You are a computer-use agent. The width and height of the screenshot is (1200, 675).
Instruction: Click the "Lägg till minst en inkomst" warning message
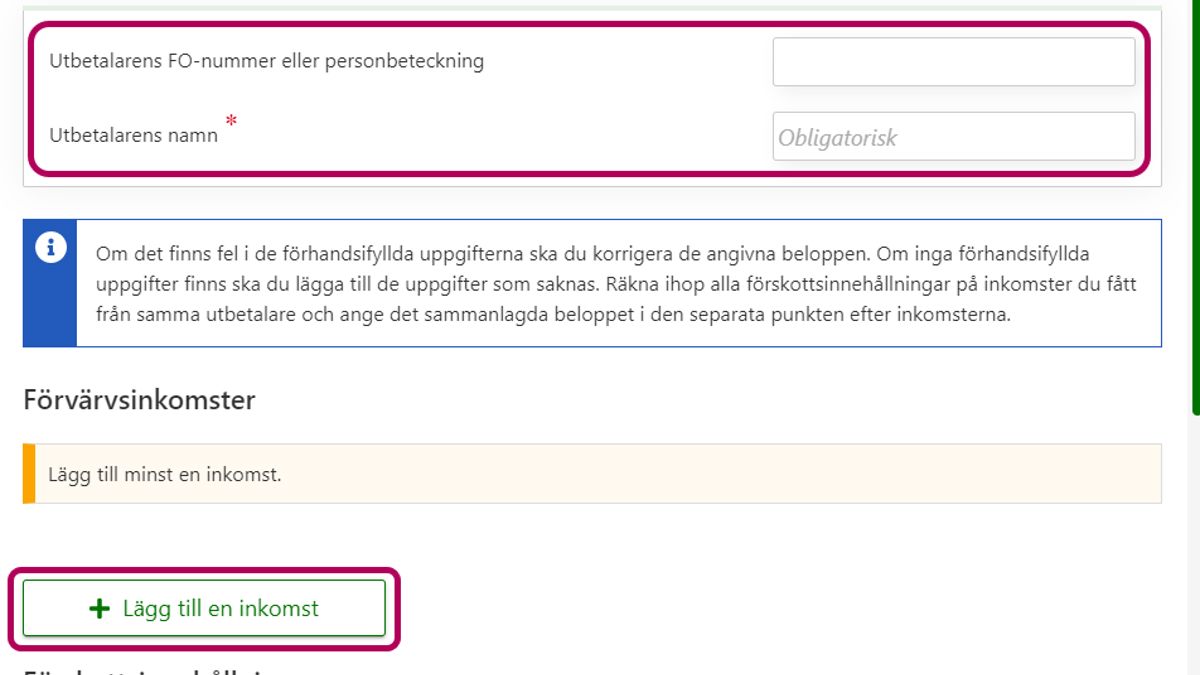pos(165,474)
